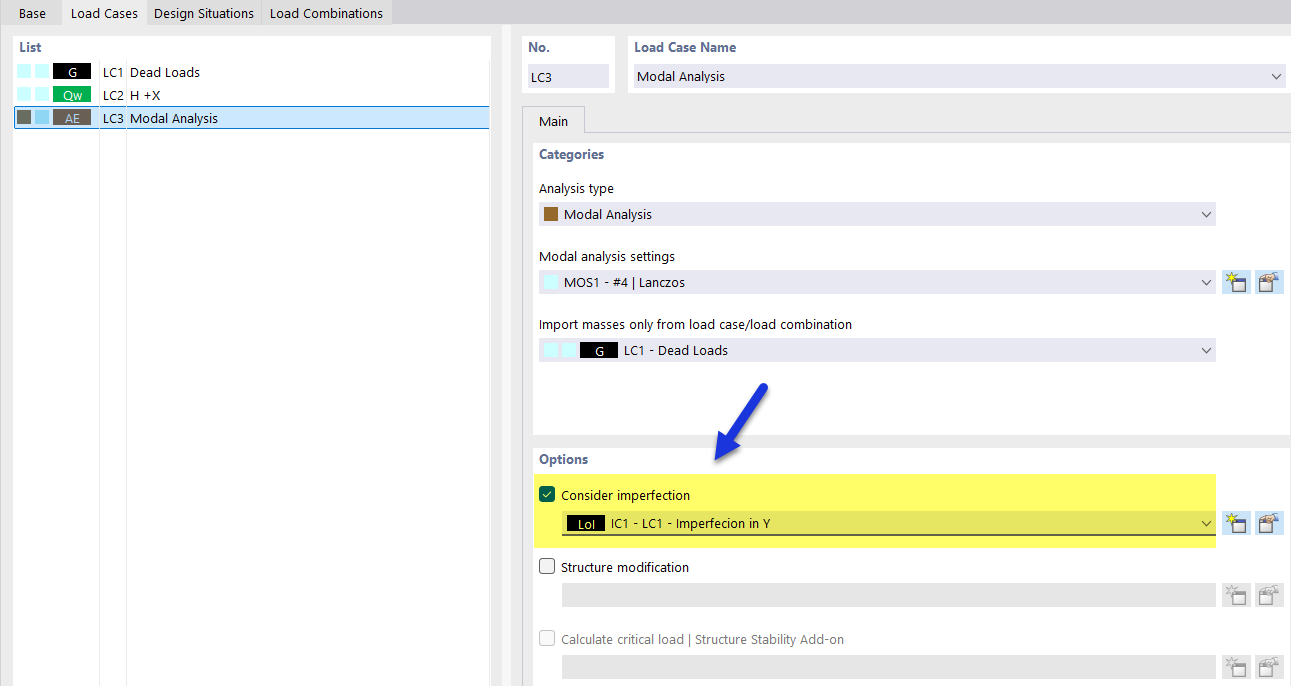1291x686 pixels.
Task: Select LC1 Dead Loads in the list
Action: (200, 72)
